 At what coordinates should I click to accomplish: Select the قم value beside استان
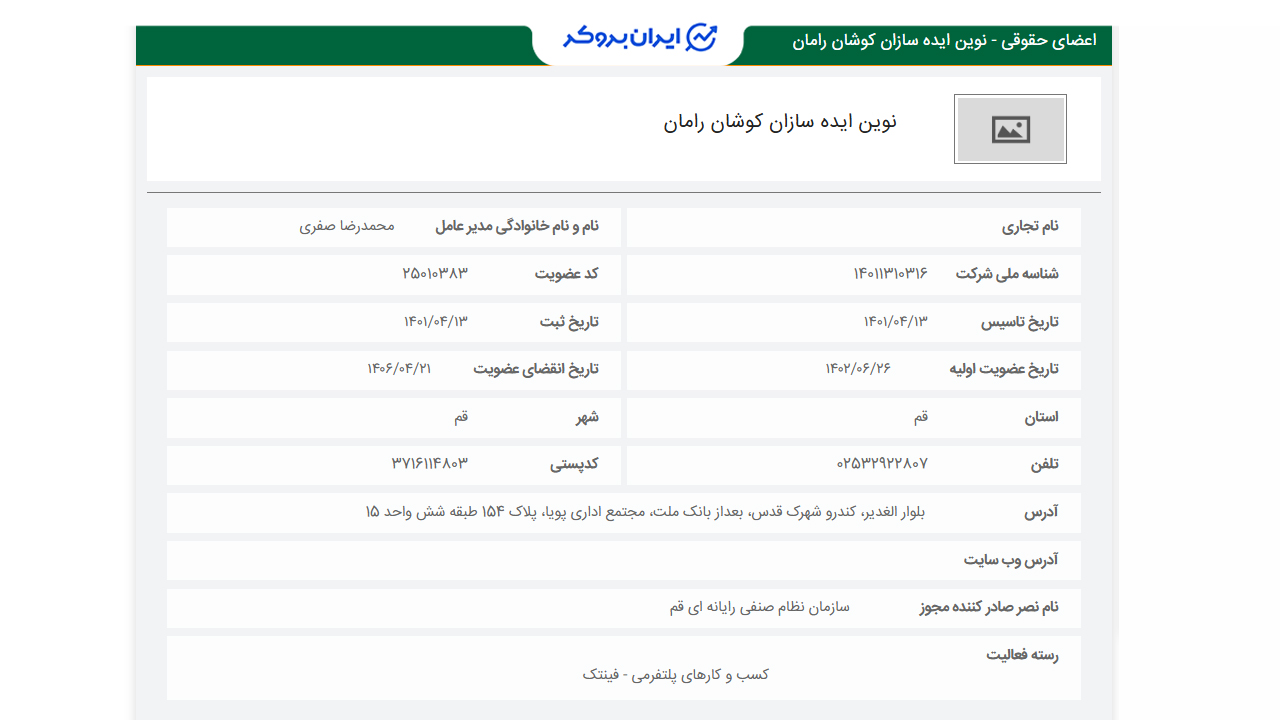921,417
